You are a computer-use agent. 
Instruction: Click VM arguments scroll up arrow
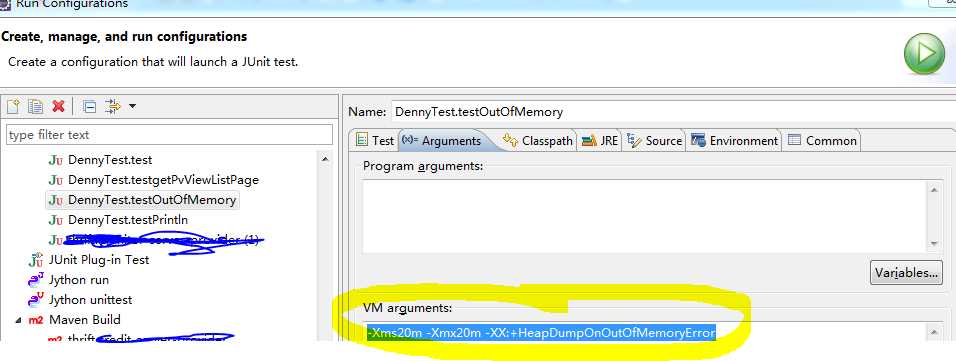(934, 333)
